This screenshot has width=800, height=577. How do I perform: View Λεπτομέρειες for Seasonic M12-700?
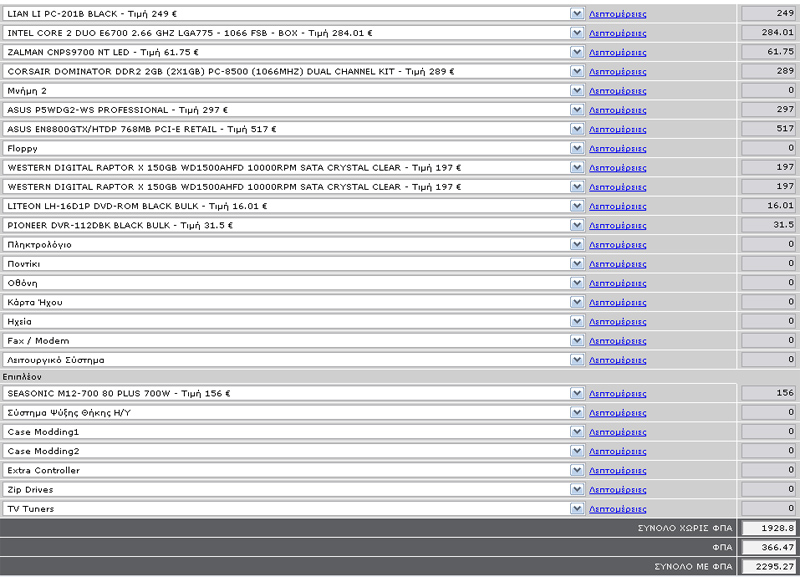click(617, 394)
